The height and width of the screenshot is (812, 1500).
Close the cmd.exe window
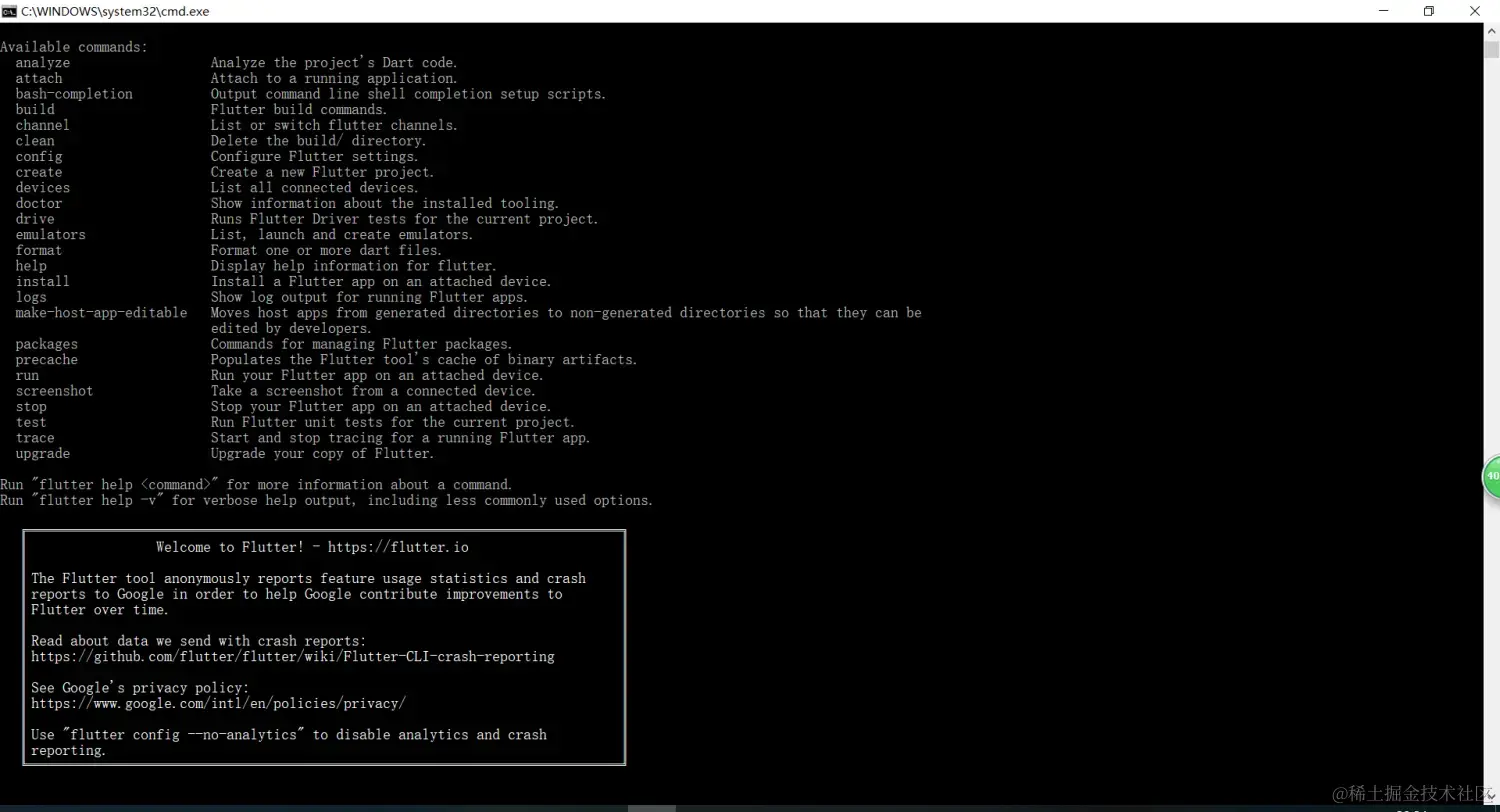click(1475, 11)
